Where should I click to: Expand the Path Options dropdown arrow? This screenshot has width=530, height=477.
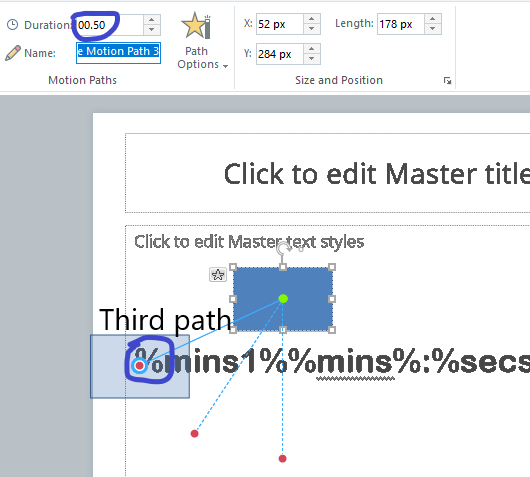click(225, 66)
